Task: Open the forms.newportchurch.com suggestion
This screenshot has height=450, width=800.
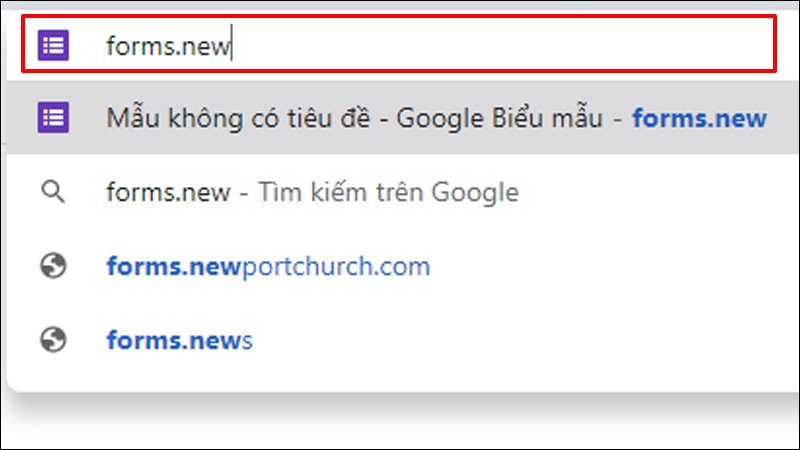Action: [403, 266]
